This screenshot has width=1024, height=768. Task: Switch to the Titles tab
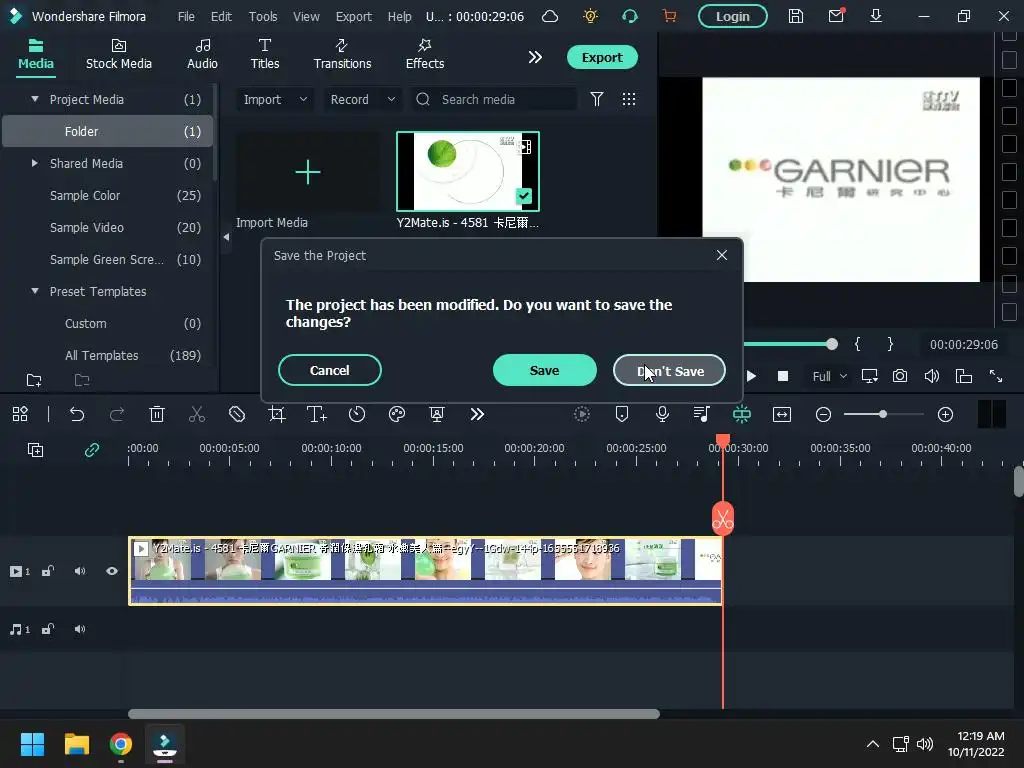click(x=264, y=54)
